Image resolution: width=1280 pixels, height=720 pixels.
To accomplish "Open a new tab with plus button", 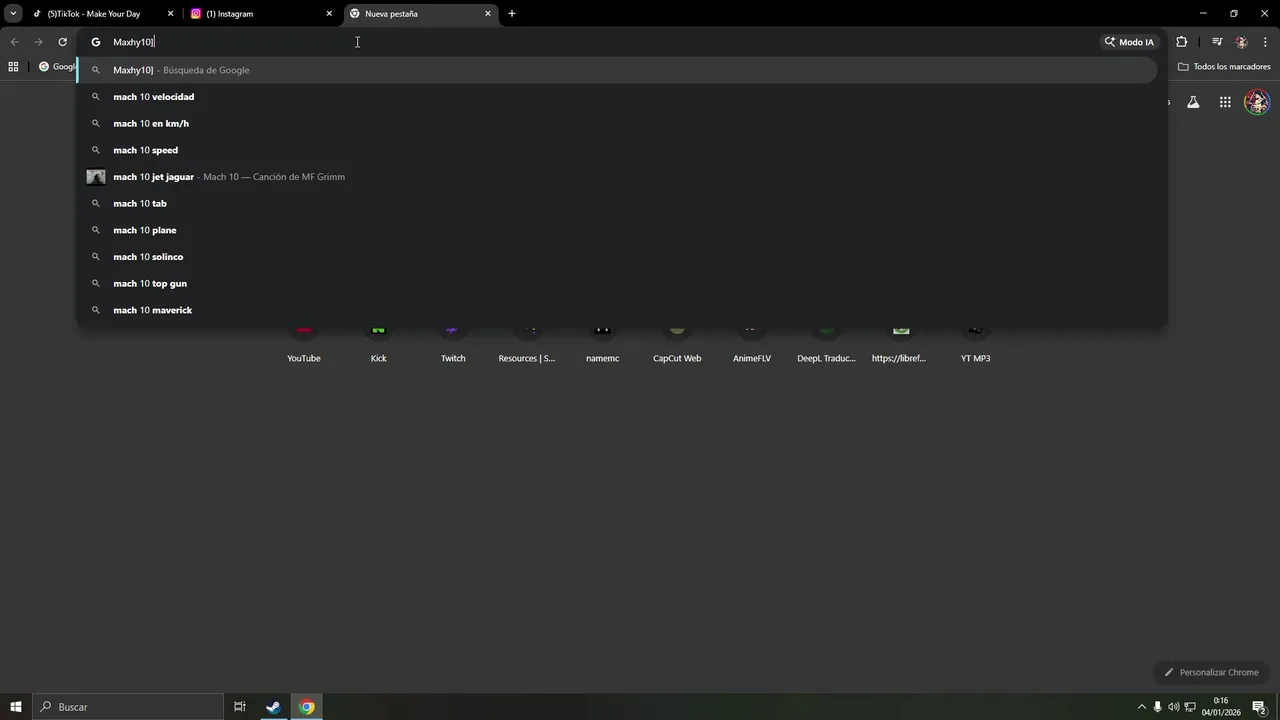I will click(512, 14).
